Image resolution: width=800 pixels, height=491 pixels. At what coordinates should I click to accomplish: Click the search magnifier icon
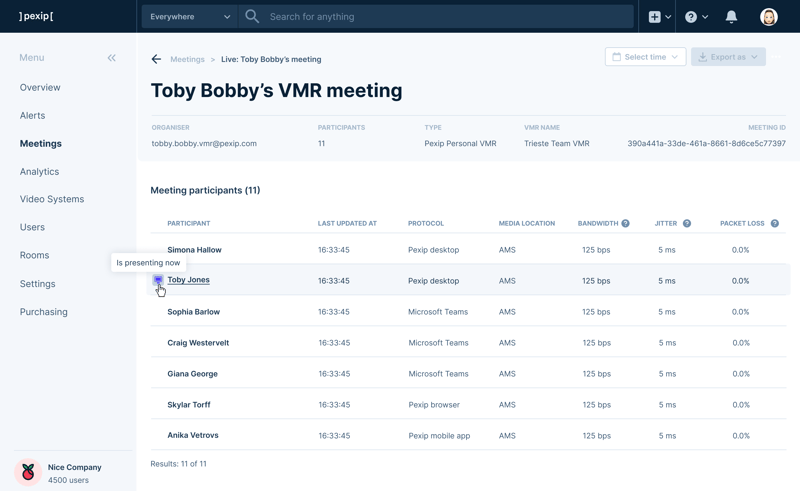click(x=252, y=16)
